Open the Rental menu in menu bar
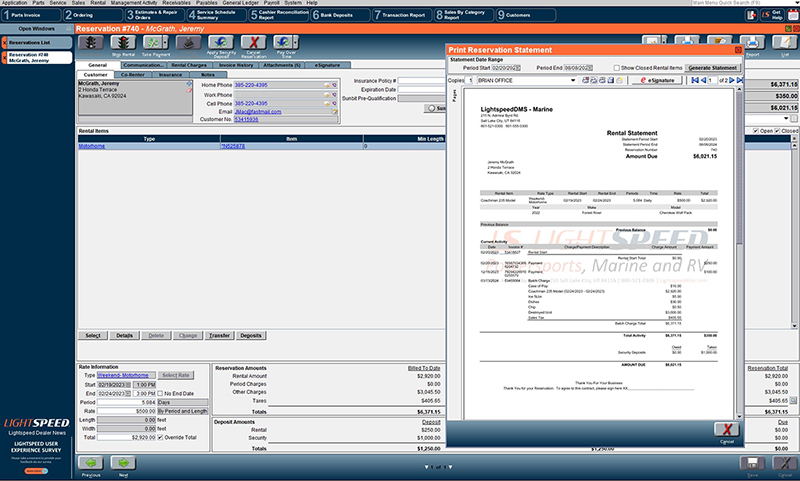 coord(98,3)
